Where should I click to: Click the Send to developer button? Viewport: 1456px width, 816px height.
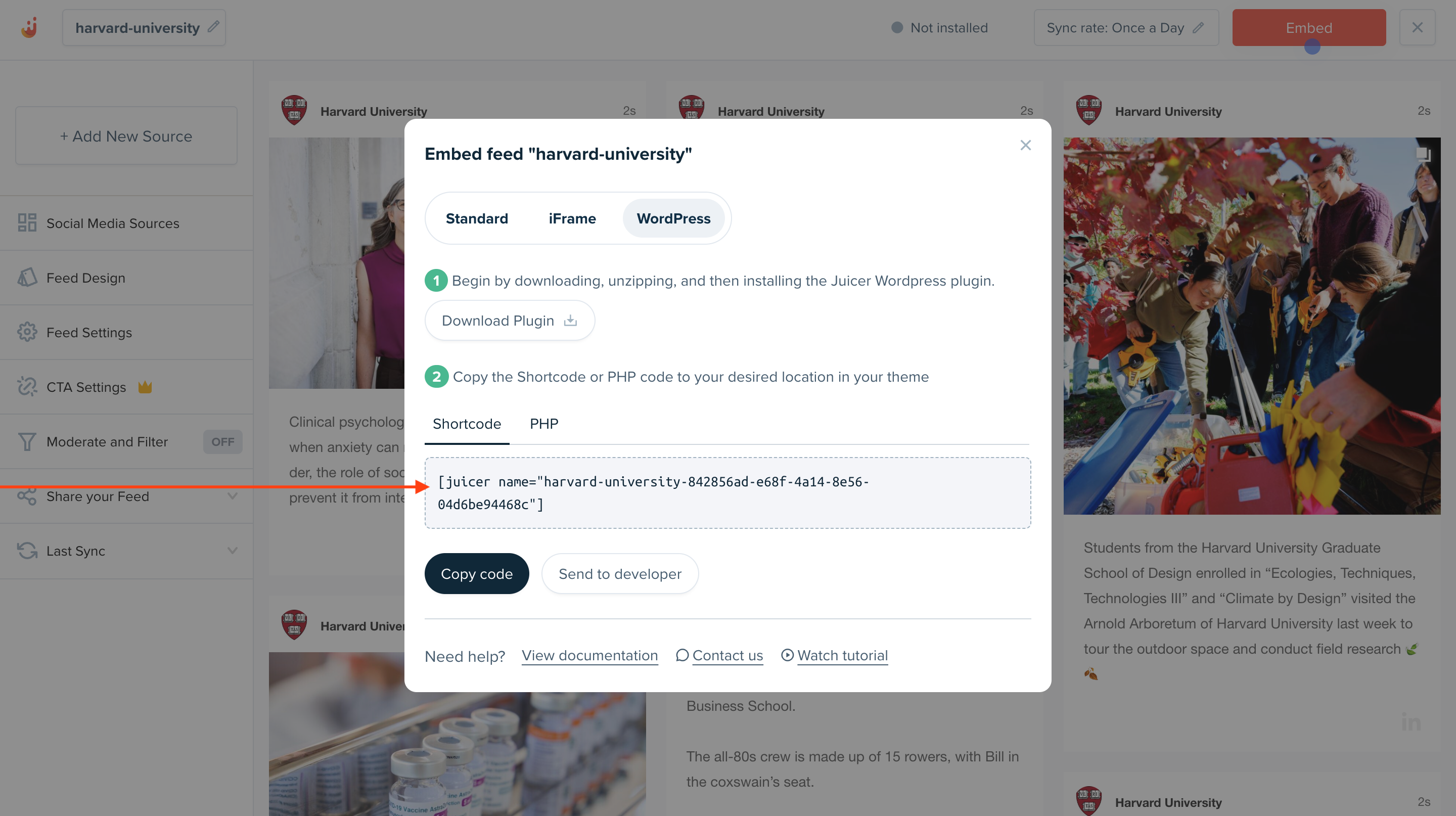pos(619,573)
